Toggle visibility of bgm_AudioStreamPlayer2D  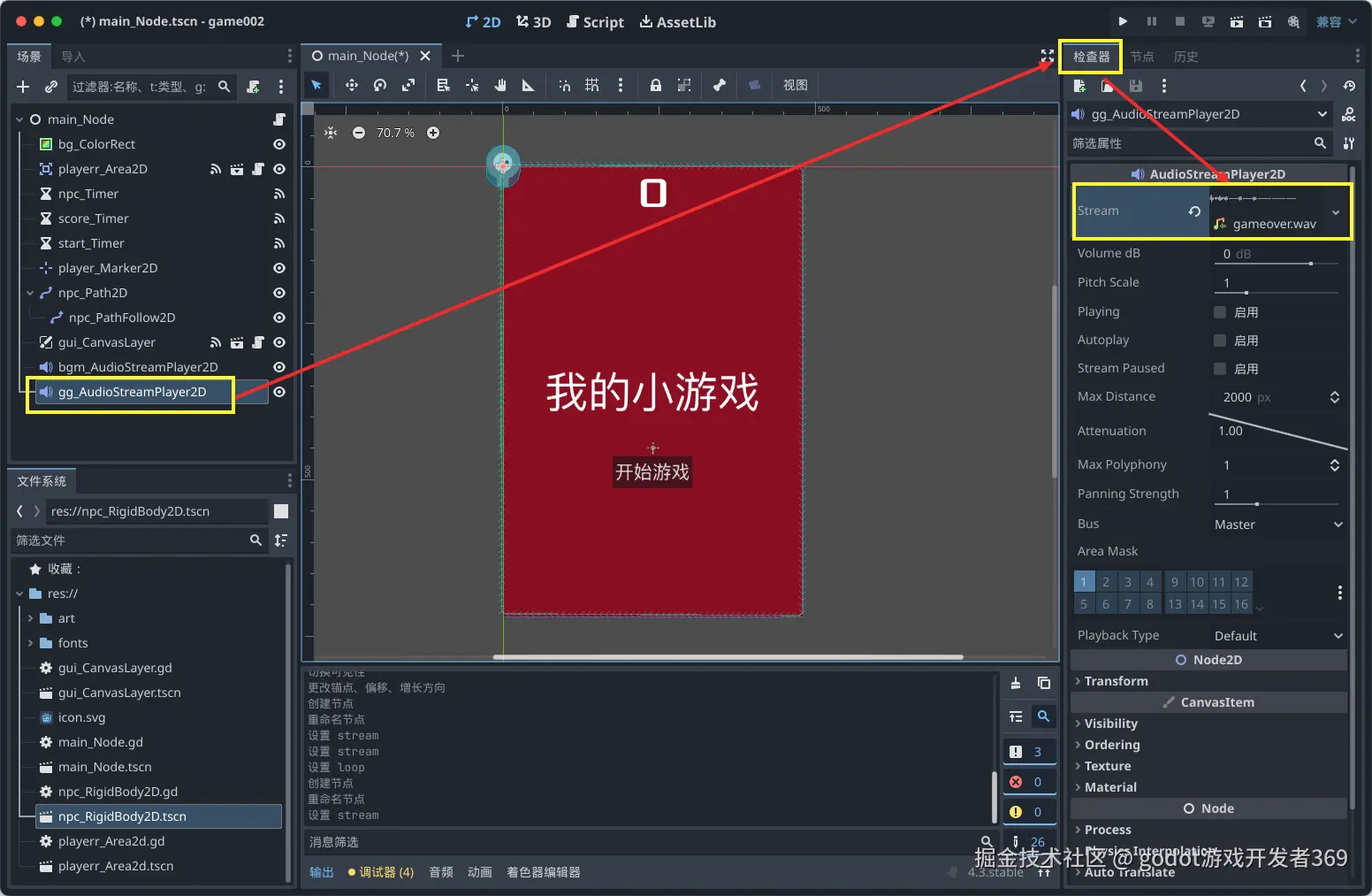point(279,367)
